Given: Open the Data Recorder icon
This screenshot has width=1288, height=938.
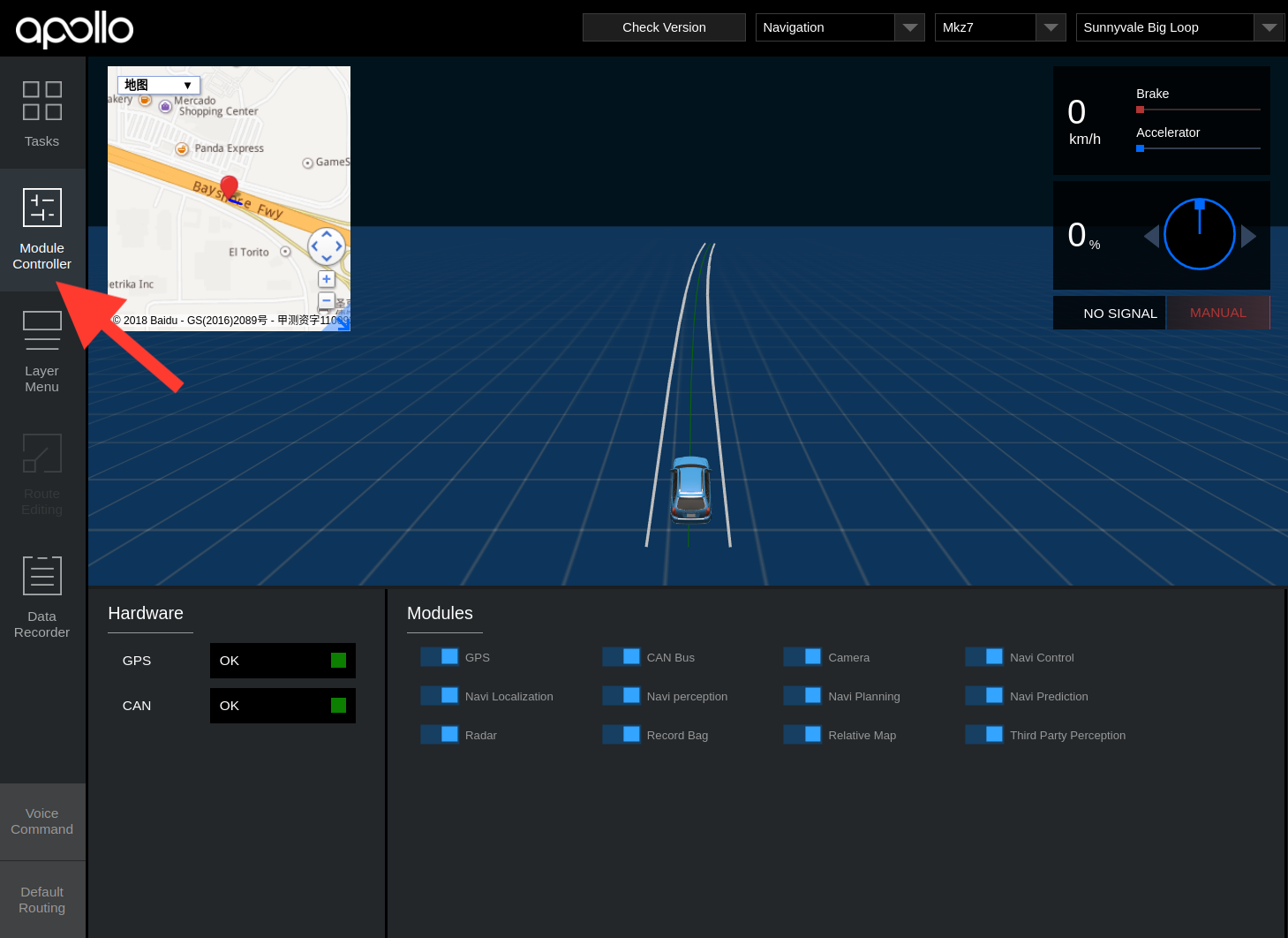Looking at the screenshot, I should click(x=41, y=576).
